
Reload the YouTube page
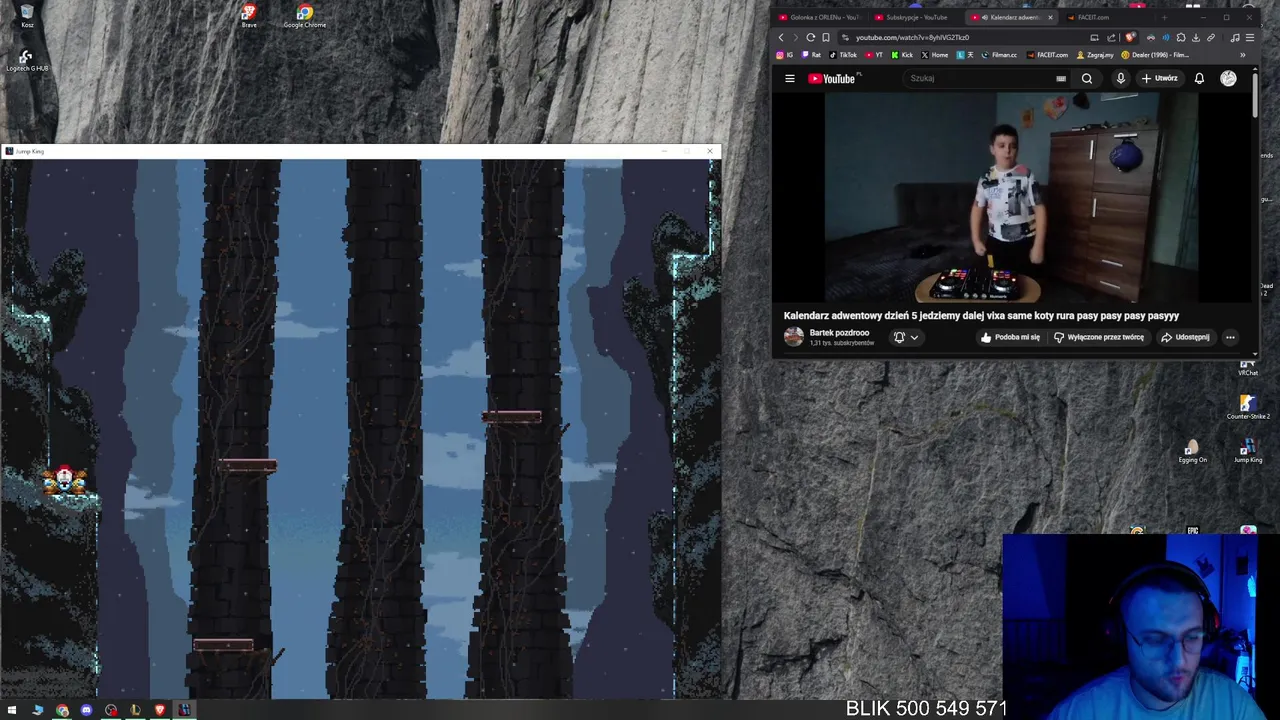point(811,38)
